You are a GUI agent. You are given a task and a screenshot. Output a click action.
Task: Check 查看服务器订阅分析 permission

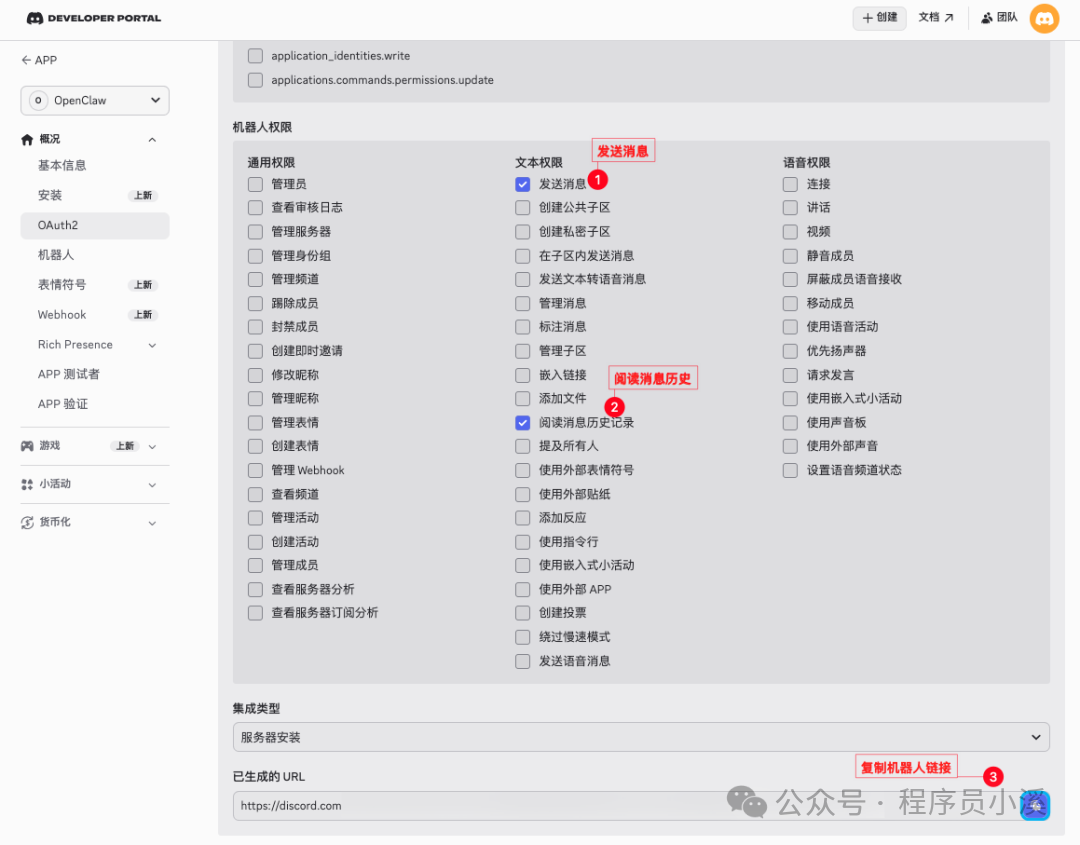click(256, 612)
